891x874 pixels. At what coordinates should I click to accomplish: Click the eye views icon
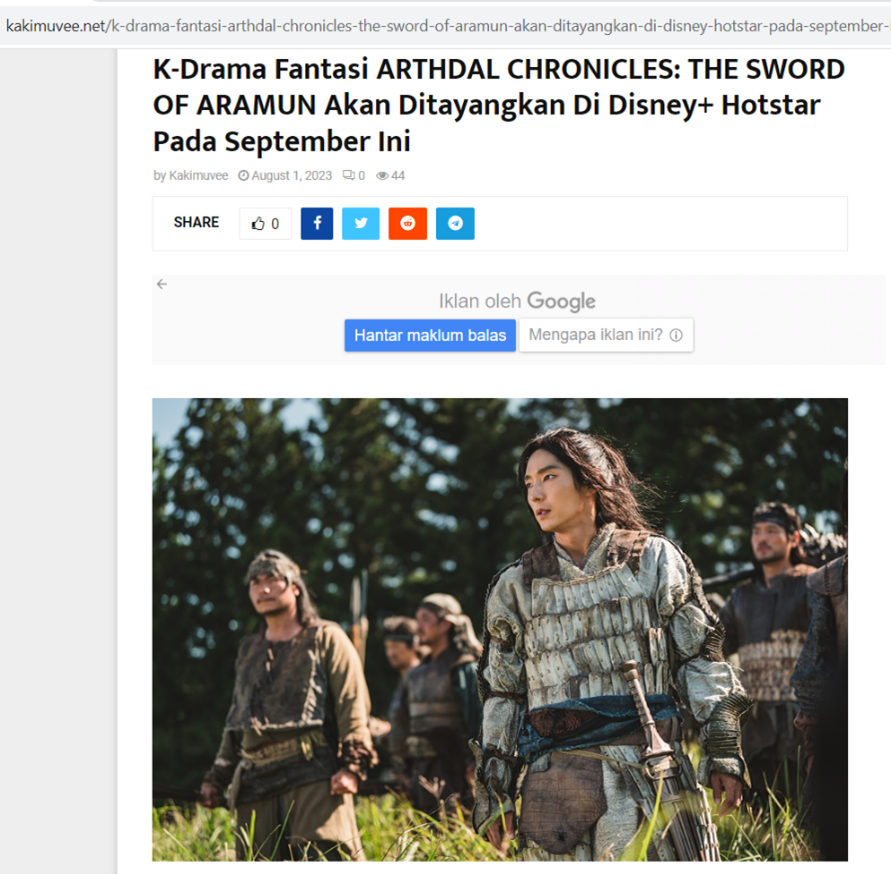pos(382,176)
